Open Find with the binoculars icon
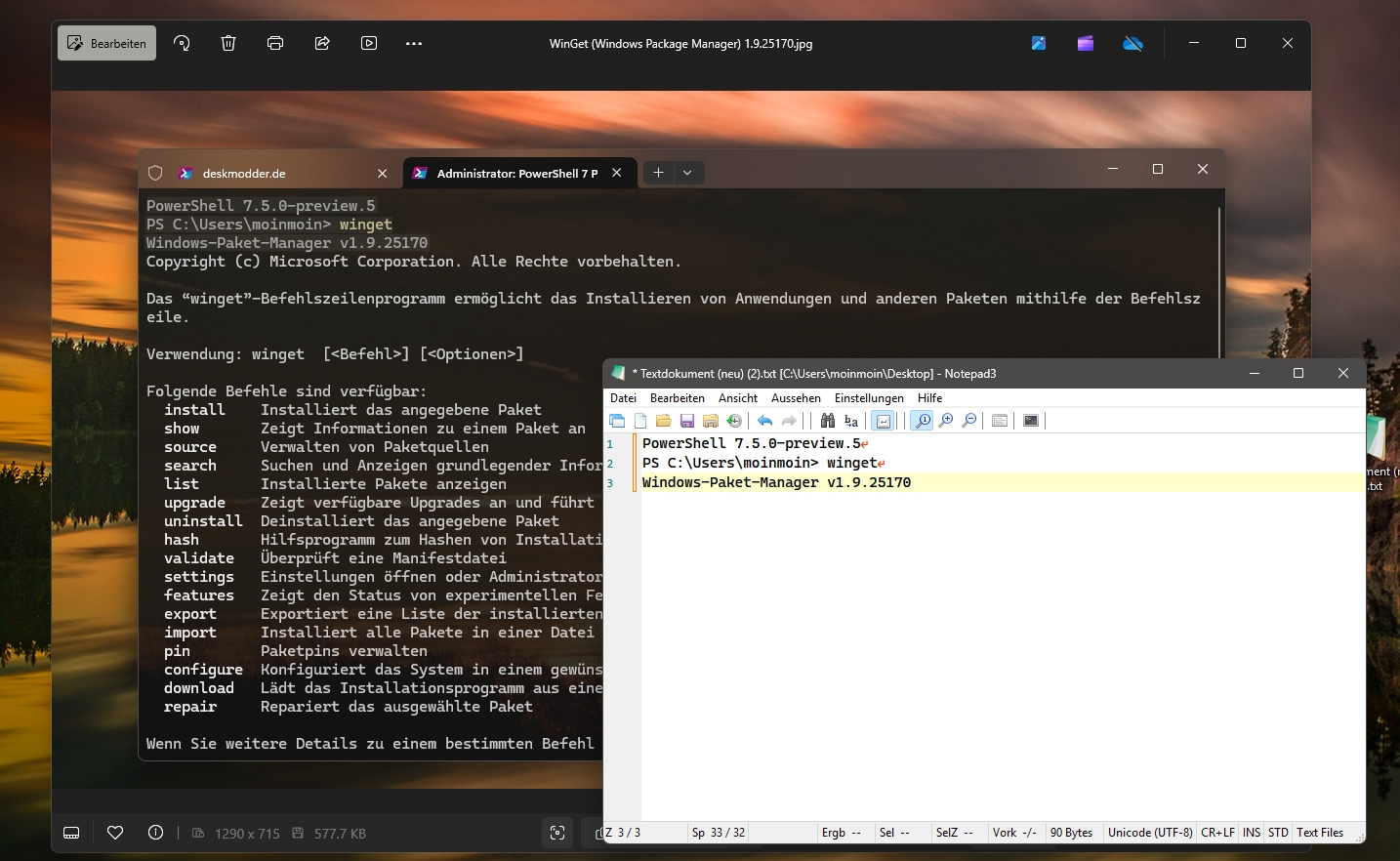 [828, 421]
